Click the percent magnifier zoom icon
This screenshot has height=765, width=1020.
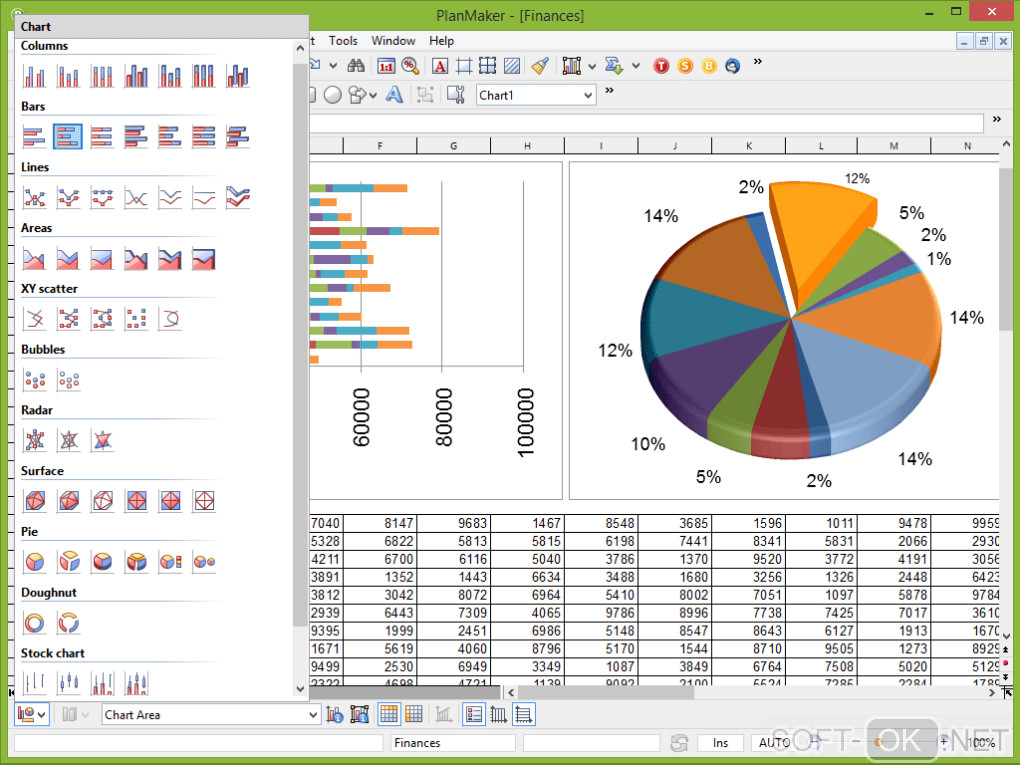[x=410, y=66]
